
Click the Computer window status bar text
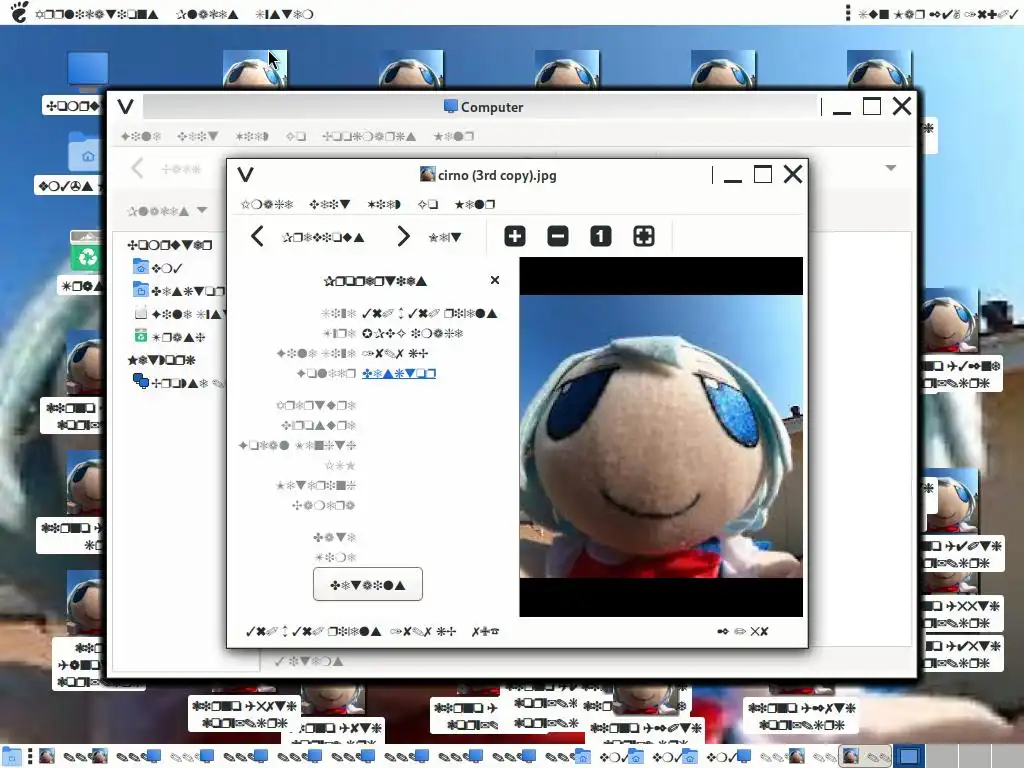point(308,661)
